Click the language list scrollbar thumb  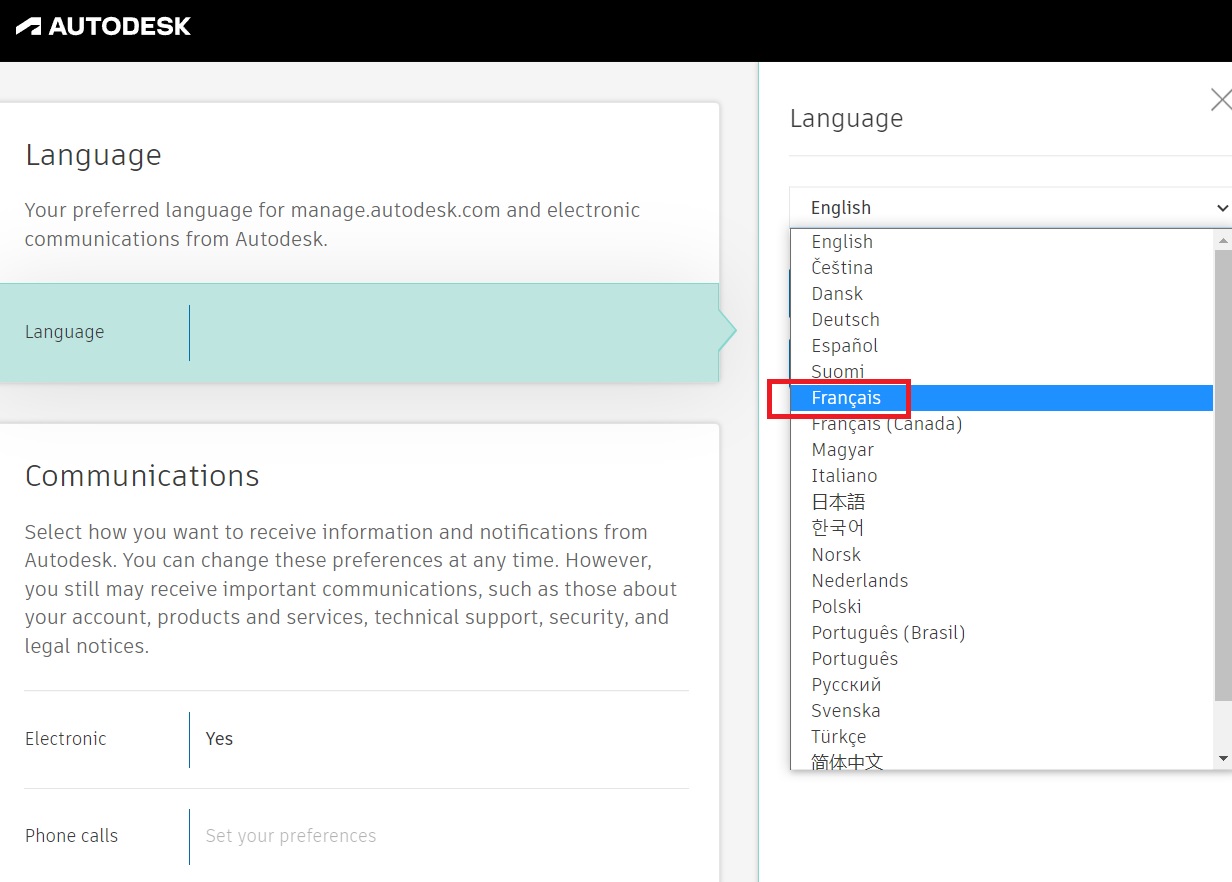[x=1222, y=470]
